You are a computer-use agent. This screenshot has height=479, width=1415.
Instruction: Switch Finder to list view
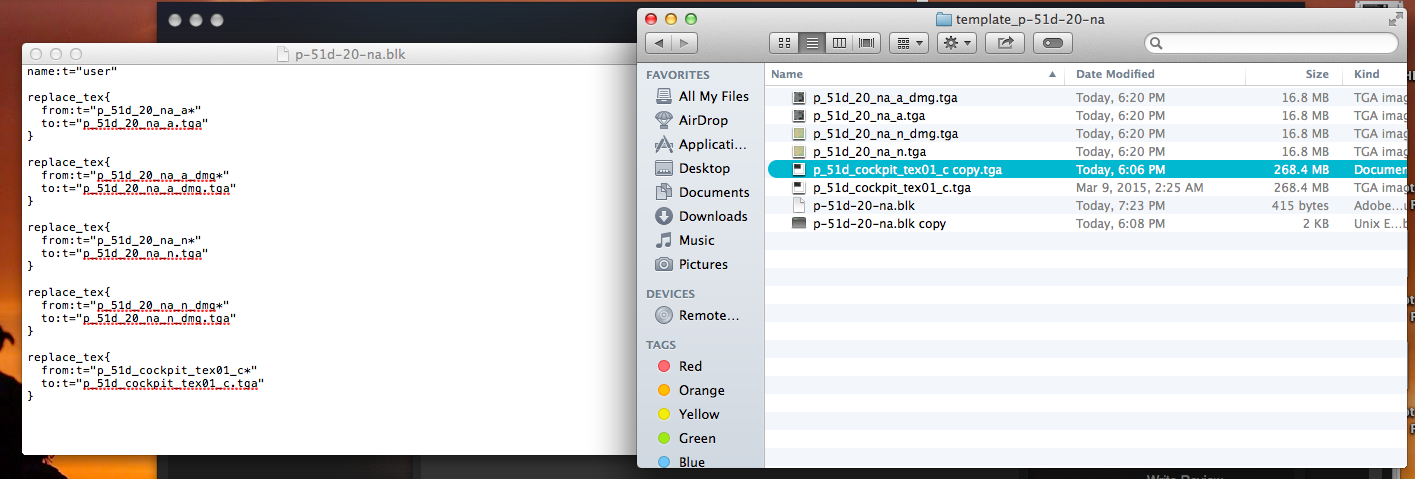pos(813,43)
